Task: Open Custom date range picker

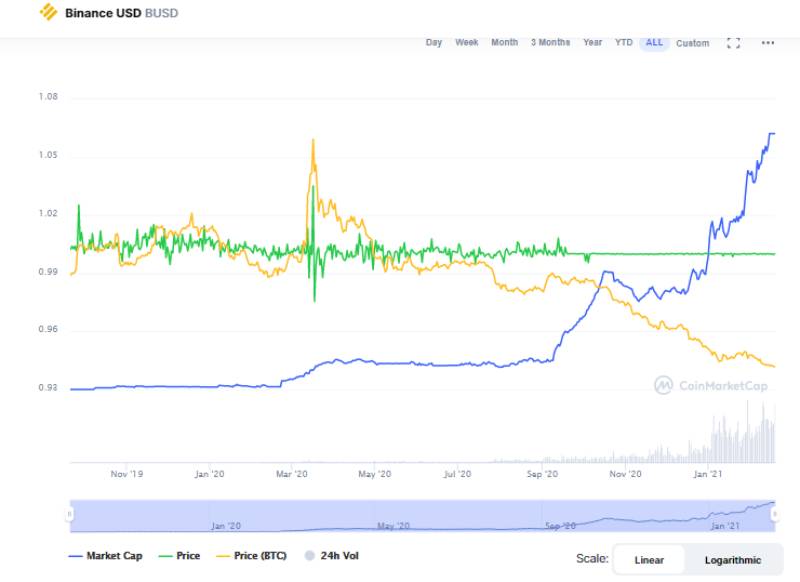Action: [692, 43]
